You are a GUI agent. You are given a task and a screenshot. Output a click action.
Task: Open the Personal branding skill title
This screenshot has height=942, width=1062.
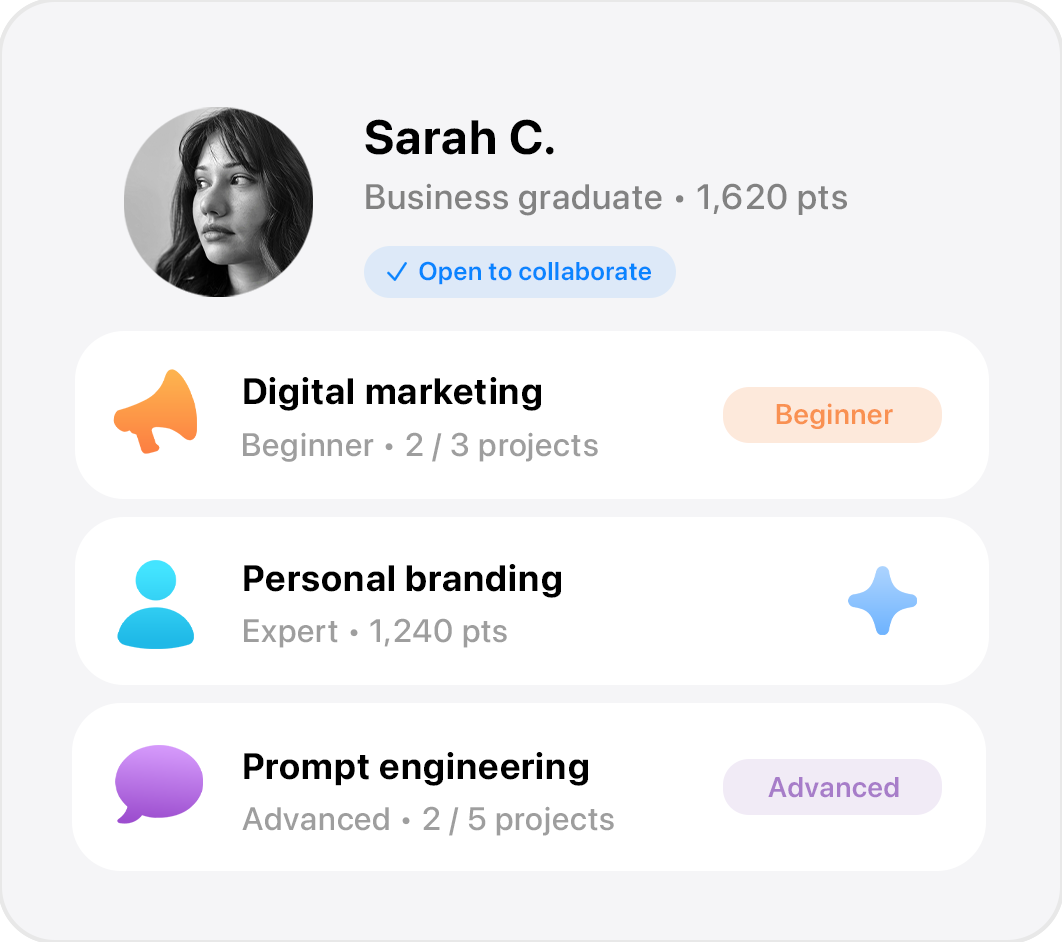click(402, 579)
